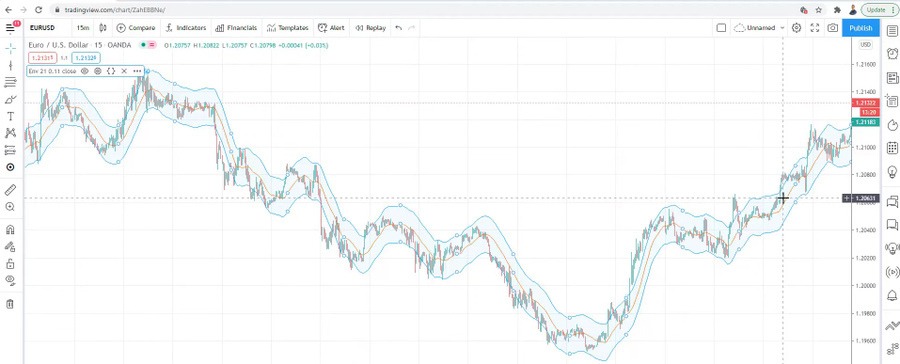Open the 15m timeframe dropdown

83,28
